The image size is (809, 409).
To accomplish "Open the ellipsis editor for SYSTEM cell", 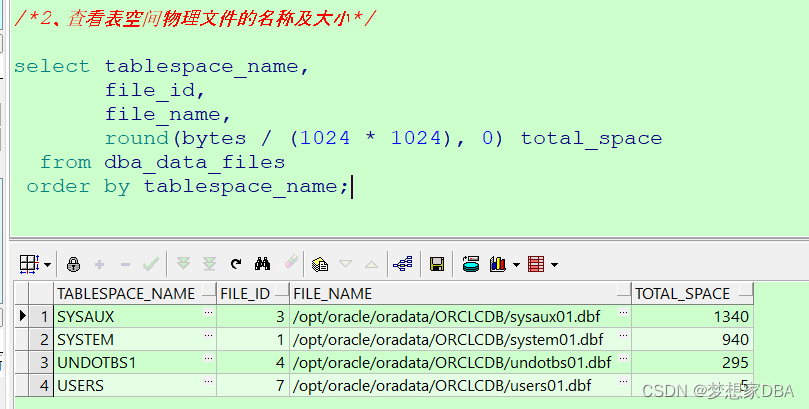I will [x=208, y=335].
